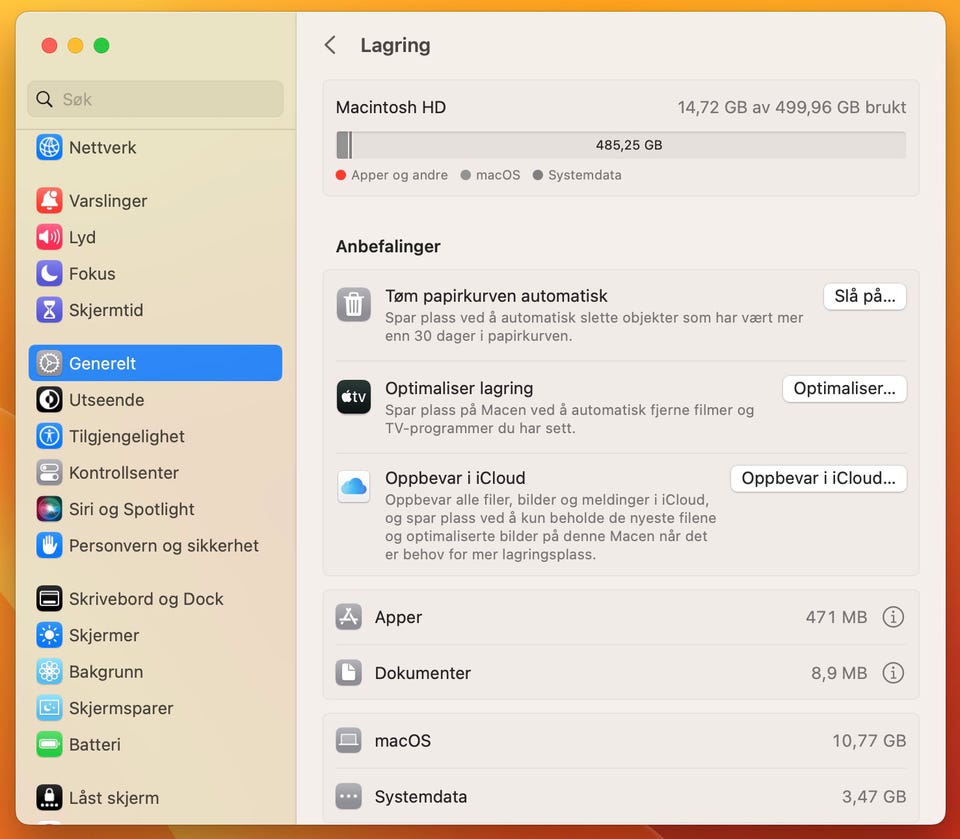
Task: Select the Fokus sidebar label
Action: [92, 274]
